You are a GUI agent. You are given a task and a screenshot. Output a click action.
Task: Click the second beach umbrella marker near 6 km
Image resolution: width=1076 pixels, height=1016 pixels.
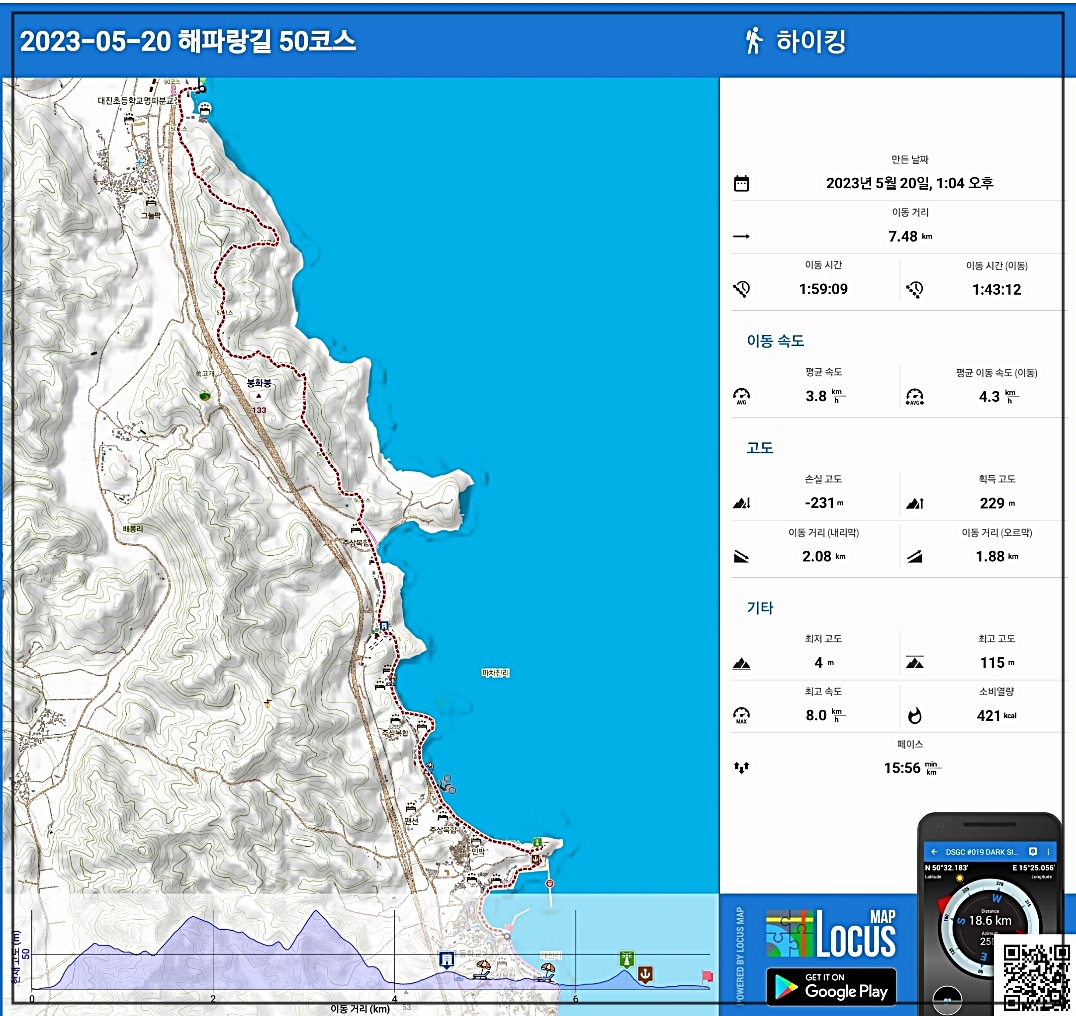pyautogui.click(x=547, y=971)
